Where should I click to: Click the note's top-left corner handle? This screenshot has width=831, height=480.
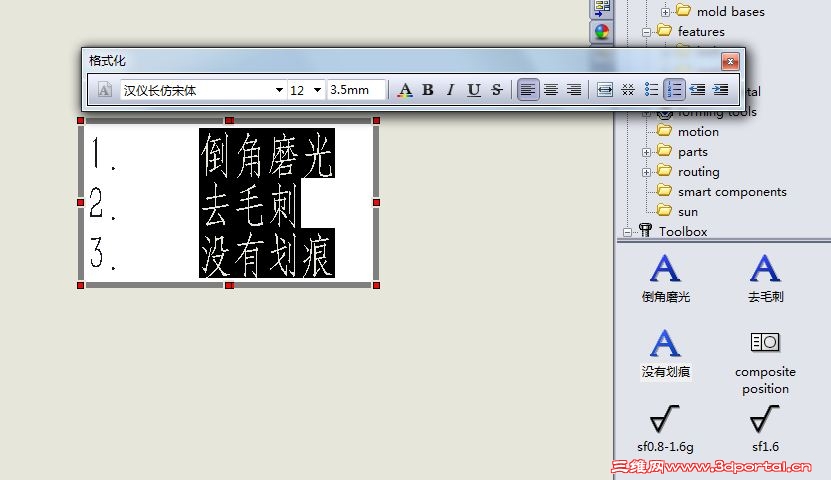[x=81, y=121]
